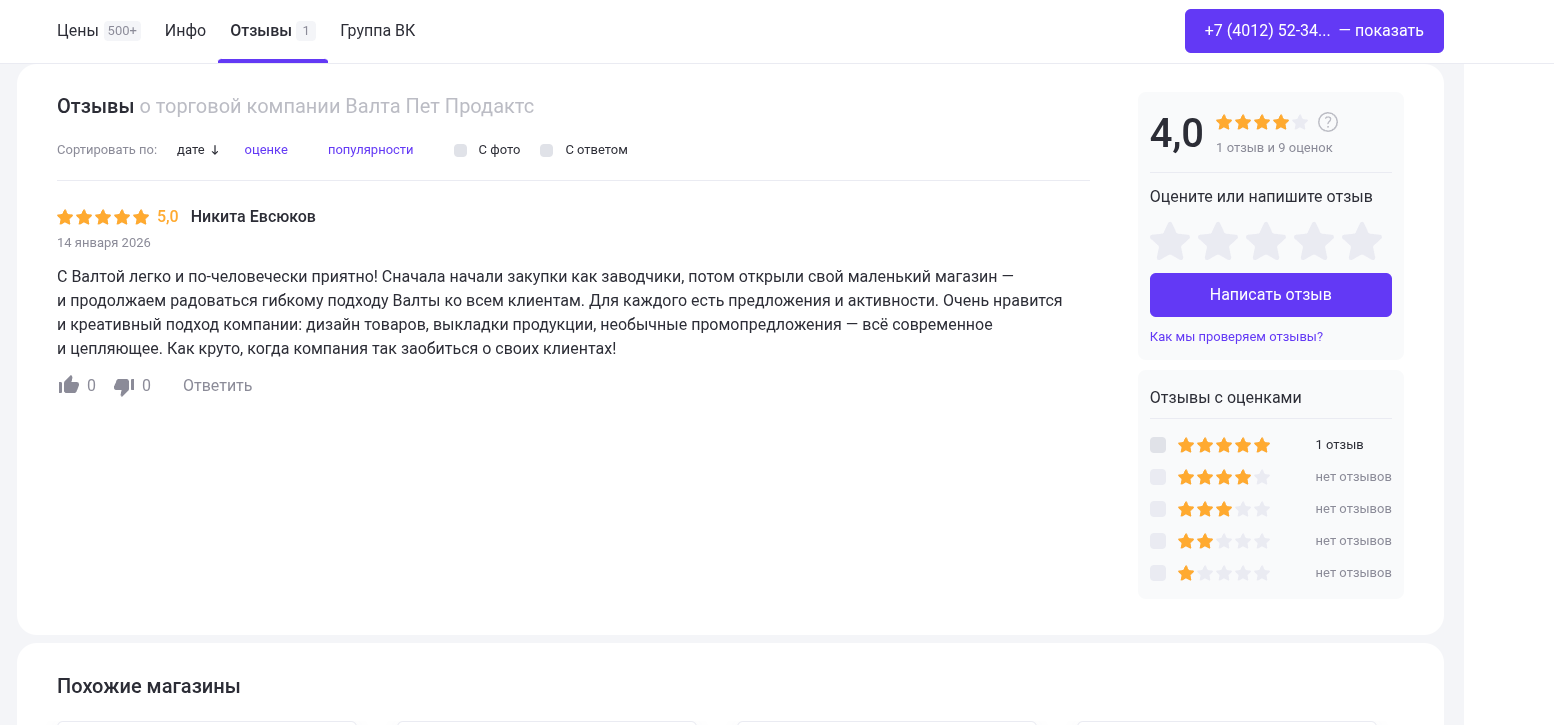The image size is (1554, 725).
Task: Toggle the 'С ответом' filter checkbox
Action: click(x=547, y=150)
